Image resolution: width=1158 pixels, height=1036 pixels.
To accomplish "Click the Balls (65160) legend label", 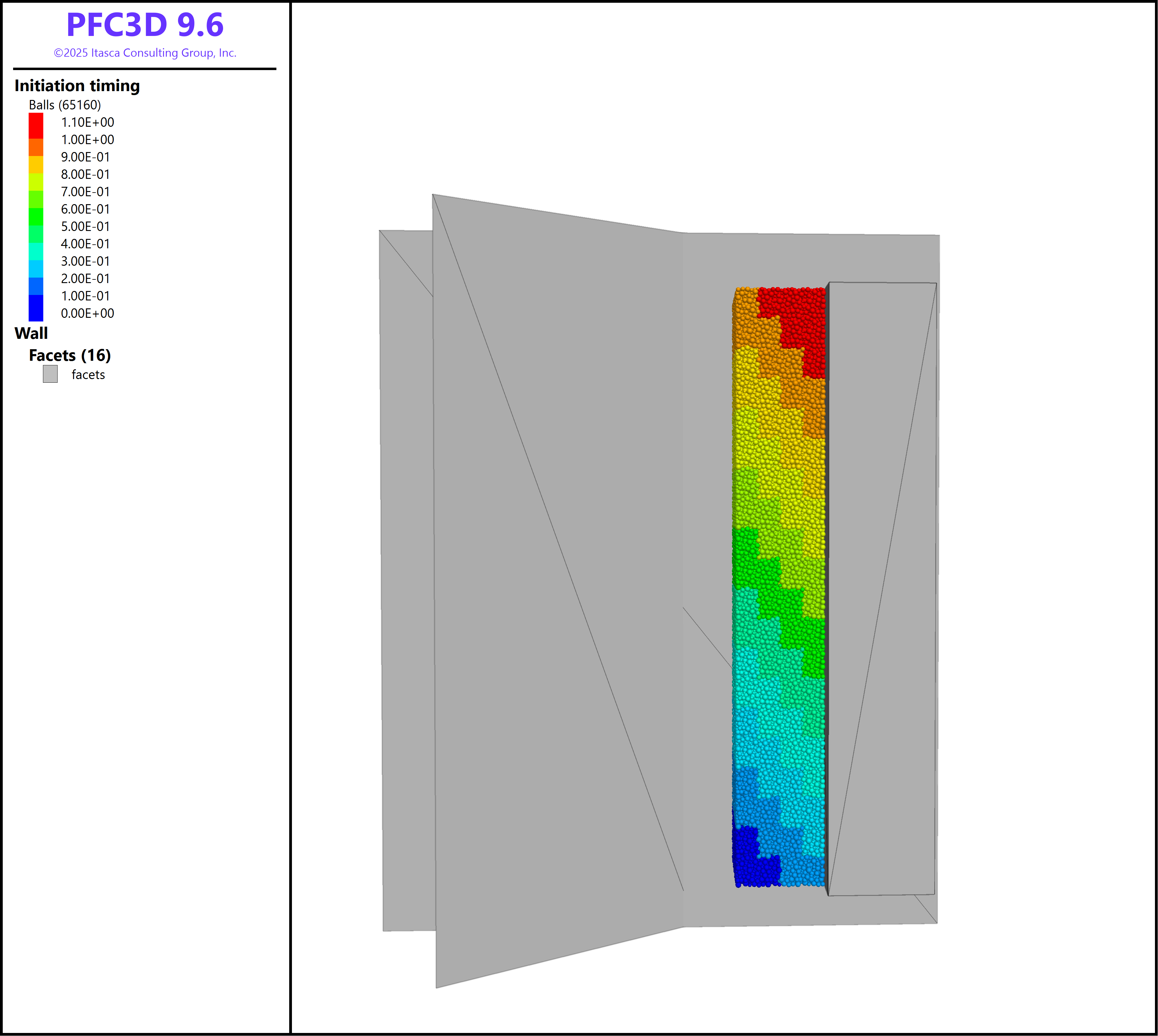I will [x=65, y=105].
